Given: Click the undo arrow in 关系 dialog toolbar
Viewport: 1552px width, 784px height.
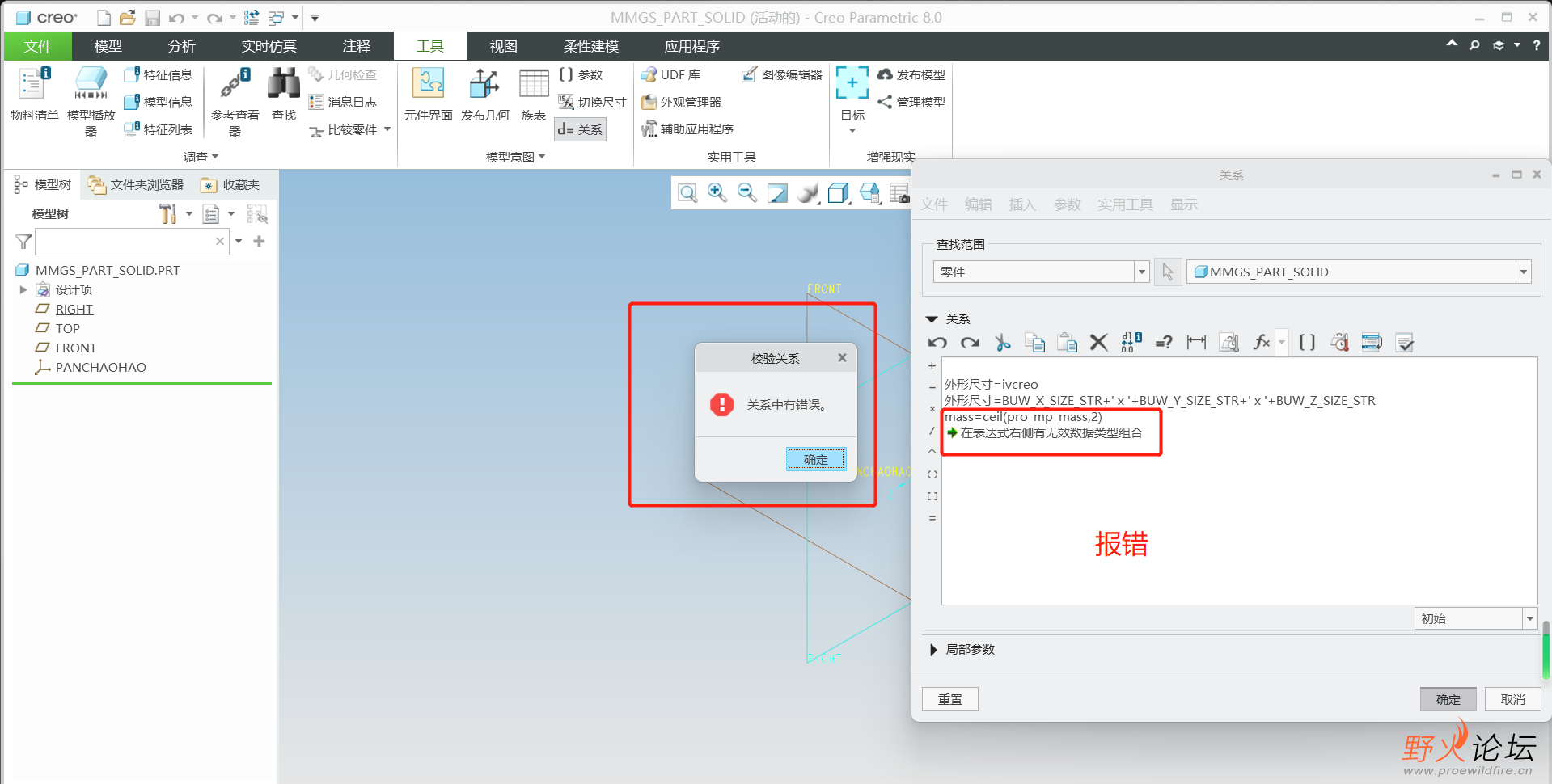Looking at the screenshot, I should [937, 343].
